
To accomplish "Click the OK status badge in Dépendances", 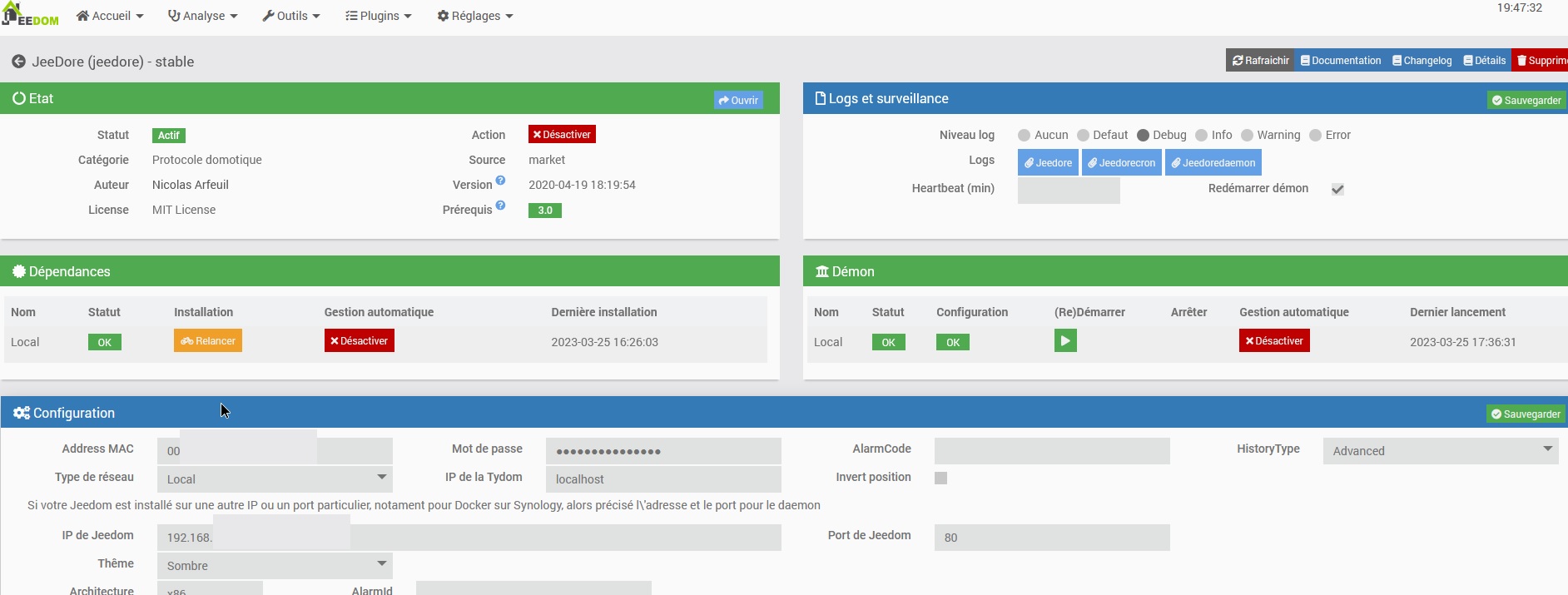I will (105, 342).
